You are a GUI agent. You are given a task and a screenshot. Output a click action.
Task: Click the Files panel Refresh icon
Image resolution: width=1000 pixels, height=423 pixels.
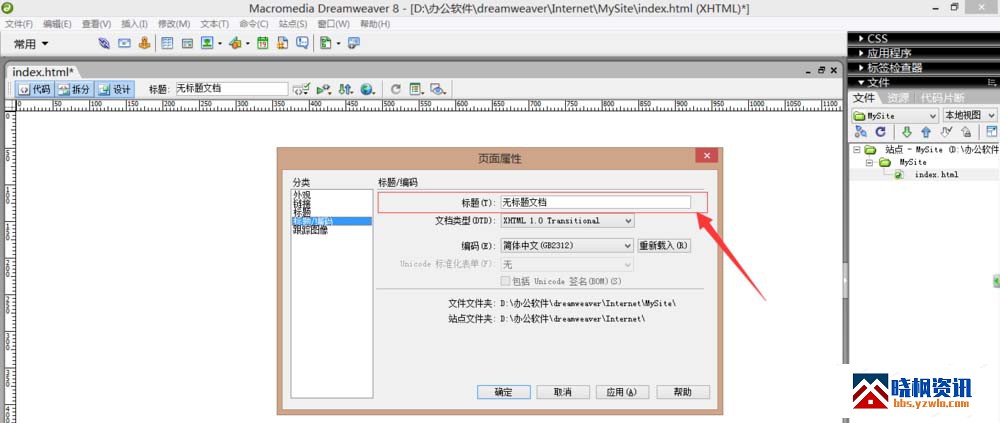(x=880, y=132)
